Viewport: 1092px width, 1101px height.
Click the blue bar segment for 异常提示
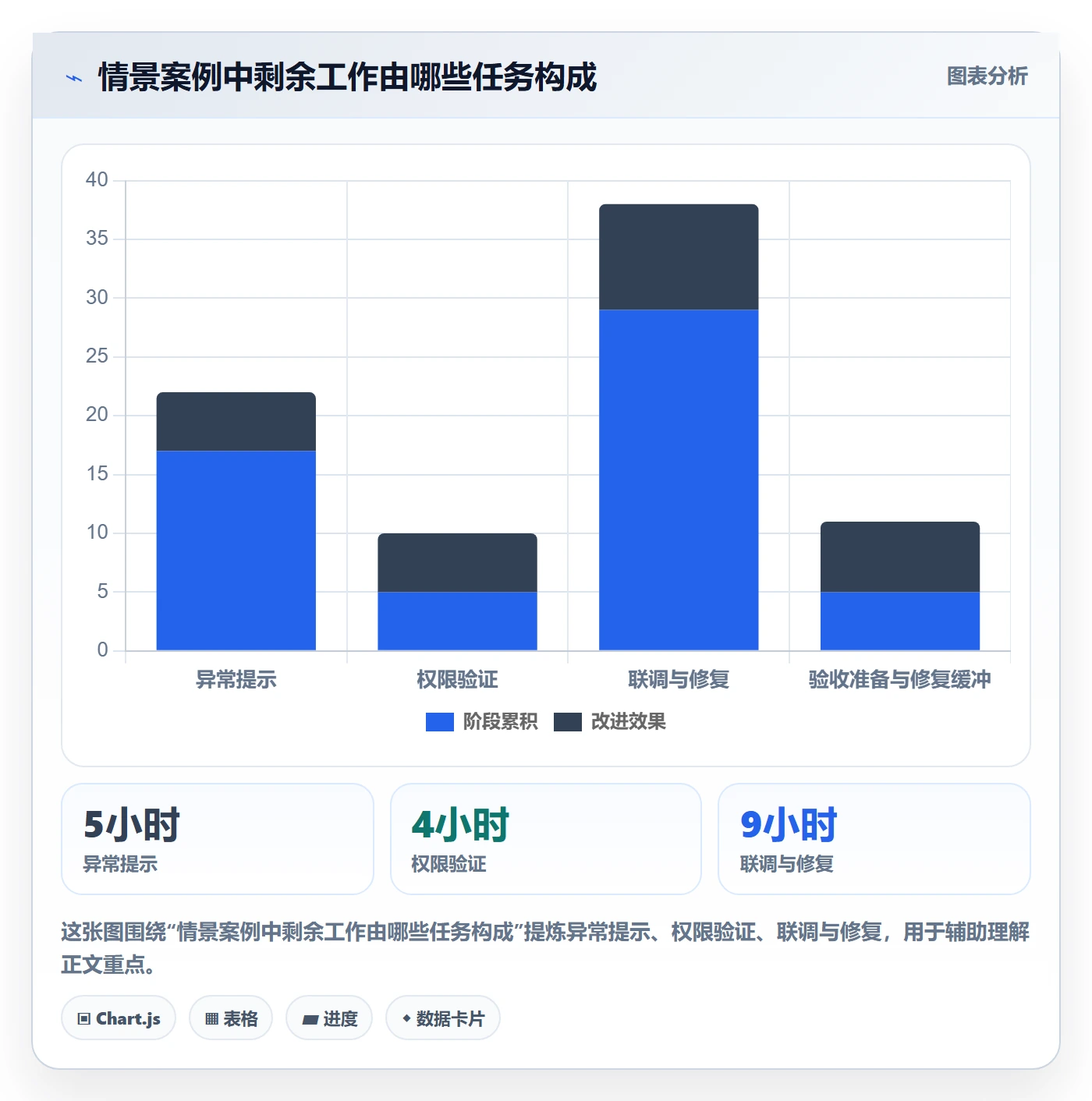236,550
